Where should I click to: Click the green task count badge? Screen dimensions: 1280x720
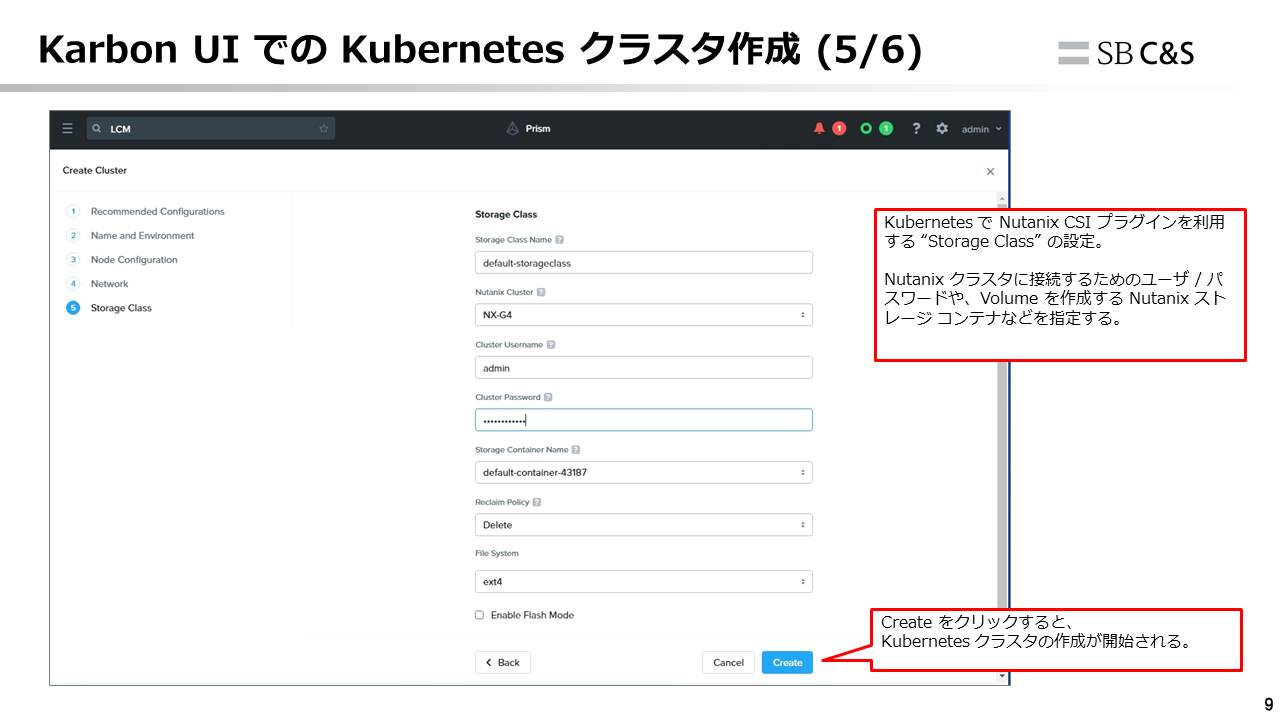886,129
